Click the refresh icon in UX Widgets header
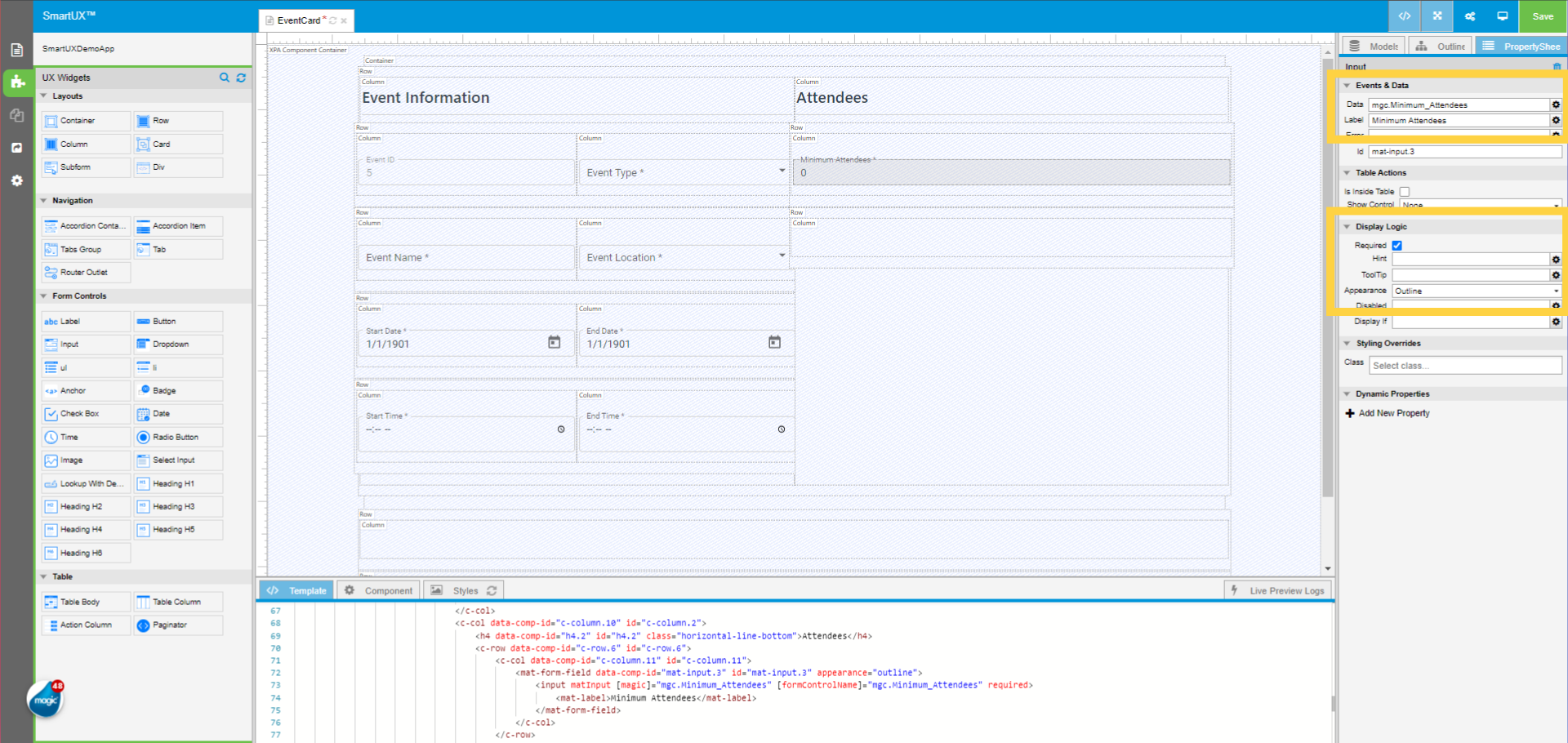This screenshot has width=1568, height=743. 241,78
